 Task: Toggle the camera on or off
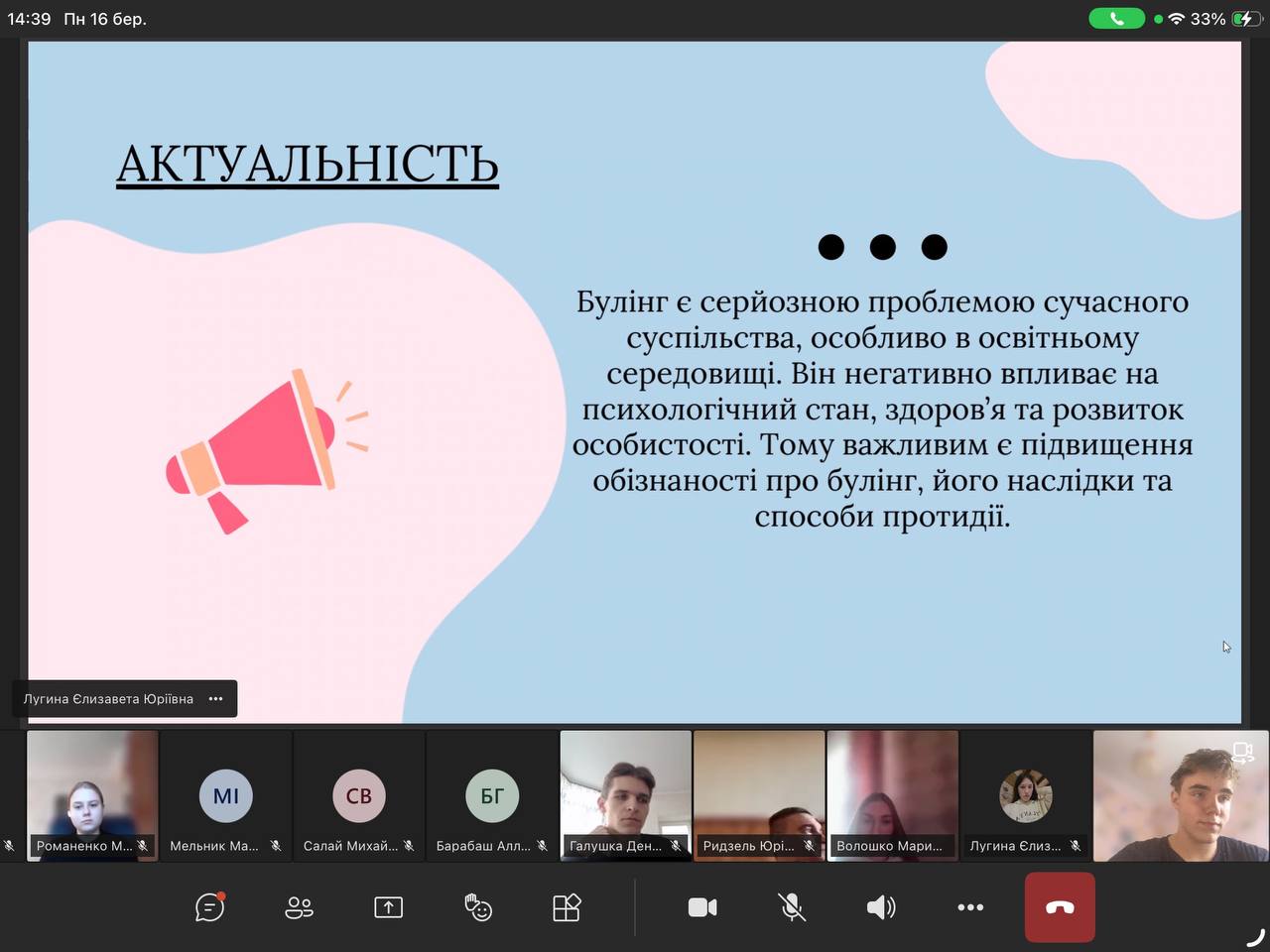click(702, 907)
